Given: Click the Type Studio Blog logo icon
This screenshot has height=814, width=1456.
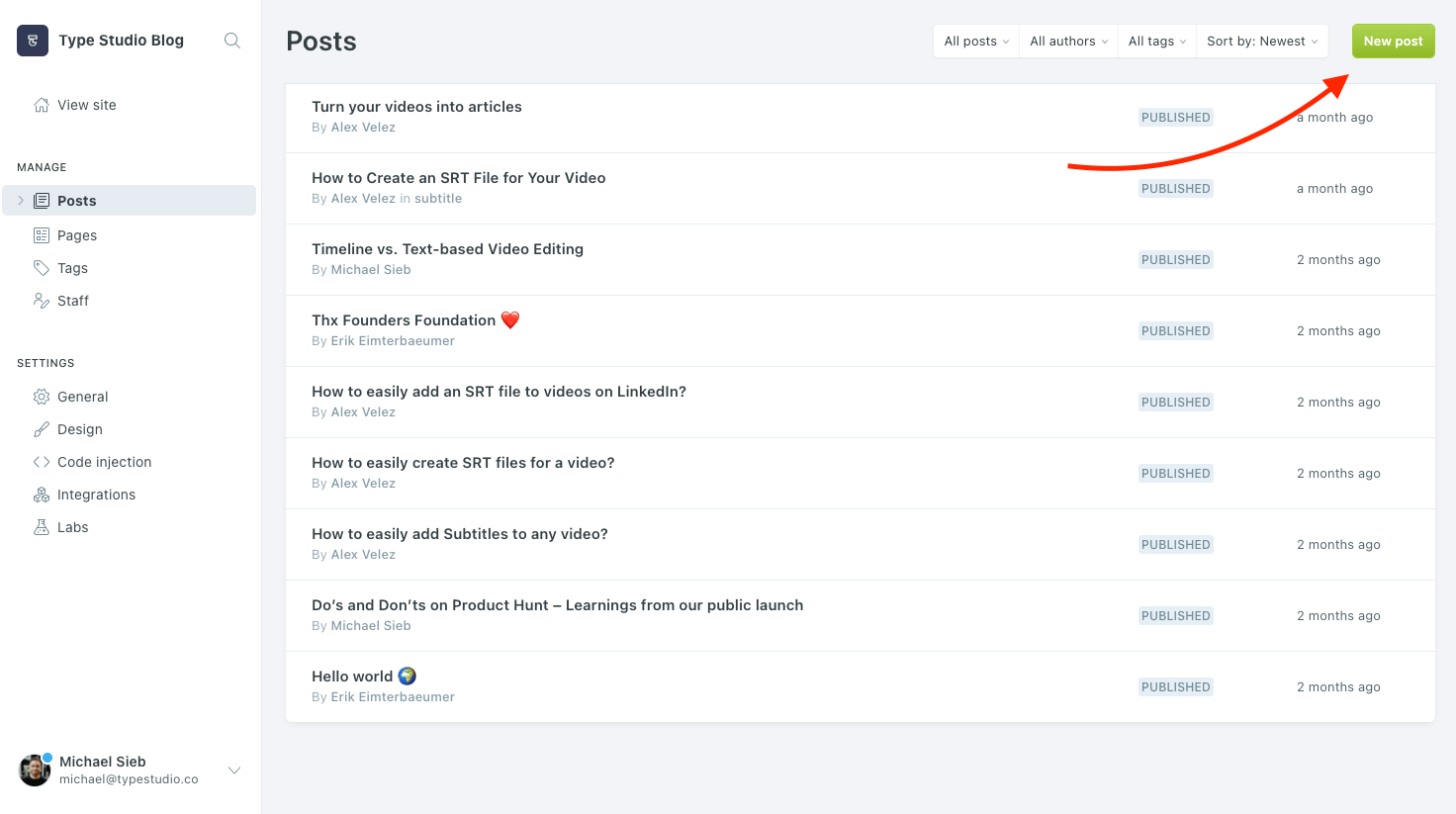Looking at the screenshot, I should tap(33, 41).
